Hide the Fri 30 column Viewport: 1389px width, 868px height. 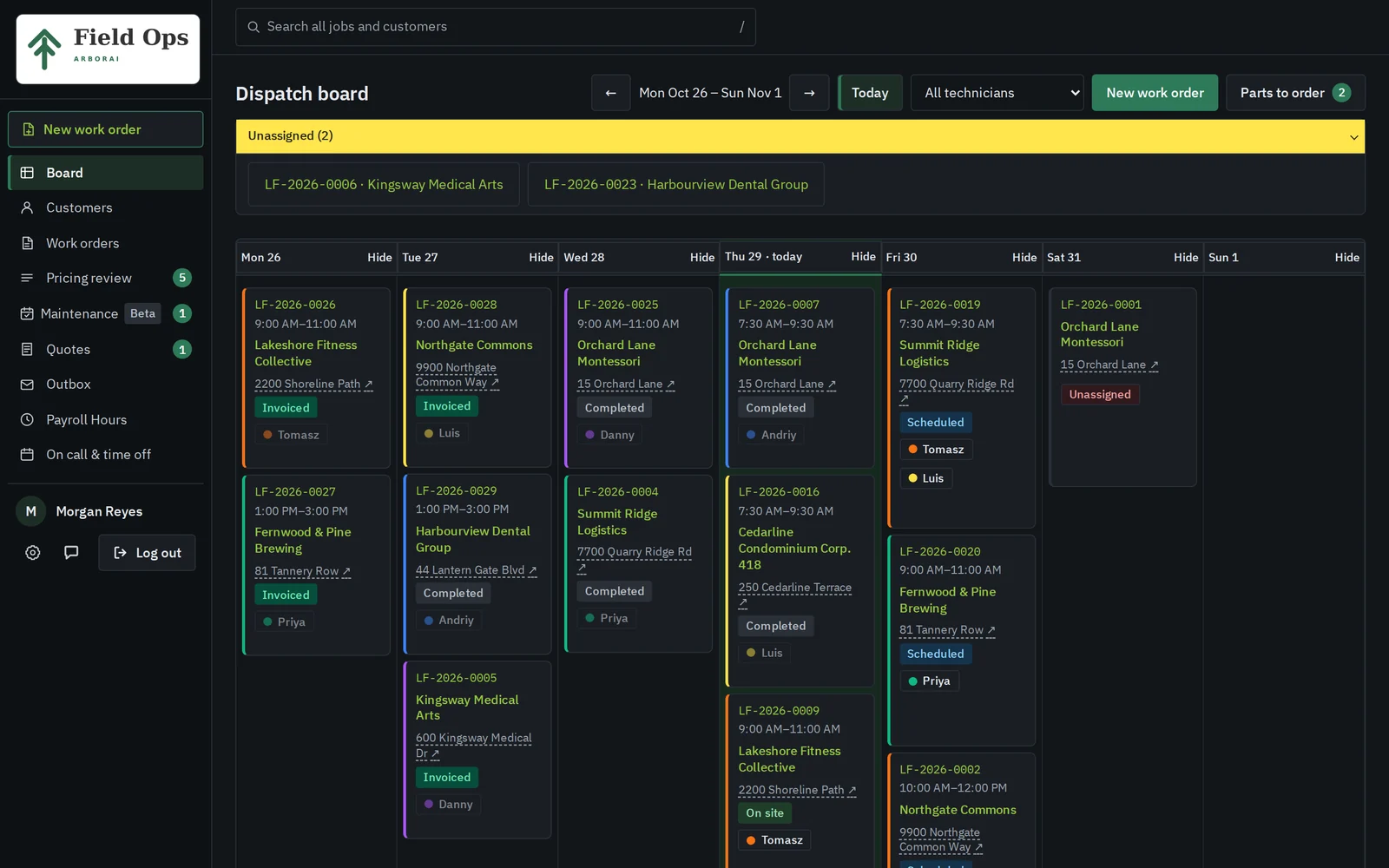[x=1024, y=257]
